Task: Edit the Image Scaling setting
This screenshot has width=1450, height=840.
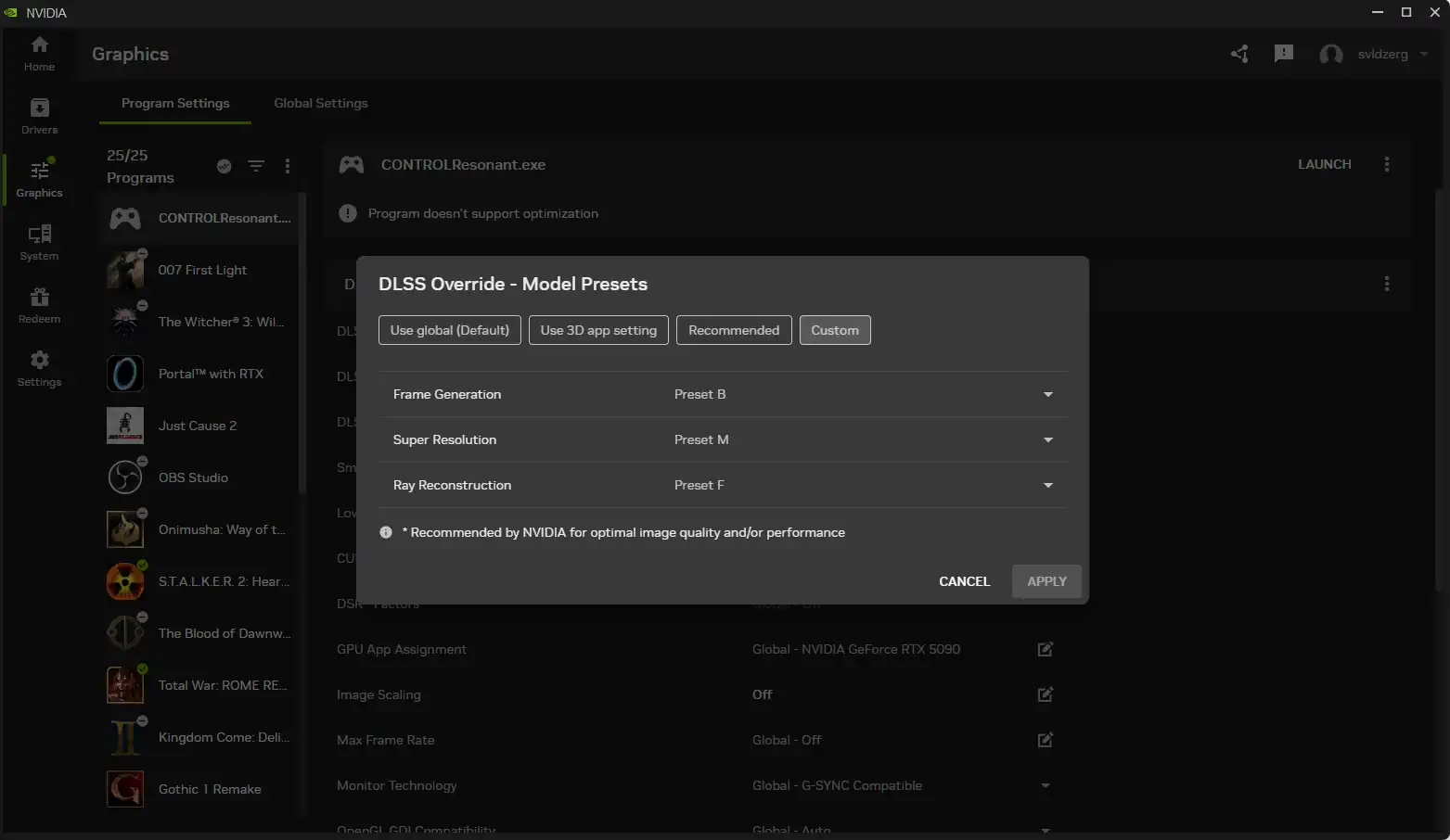Action: (1046, 694)
